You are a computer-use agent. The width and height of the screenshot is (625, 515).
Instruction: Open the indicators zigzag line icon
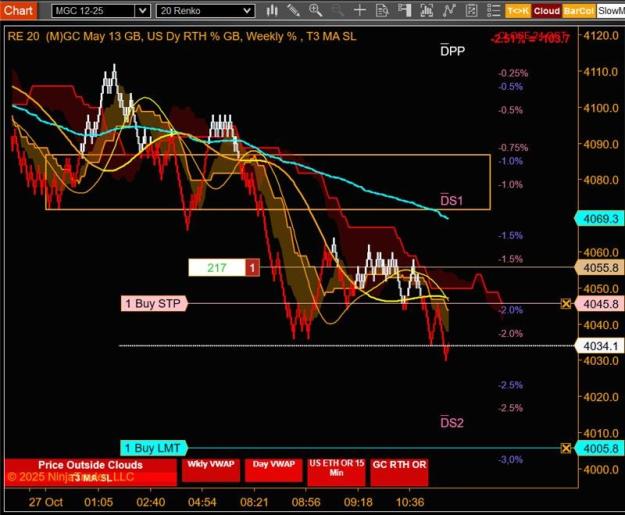pos(449,10)
